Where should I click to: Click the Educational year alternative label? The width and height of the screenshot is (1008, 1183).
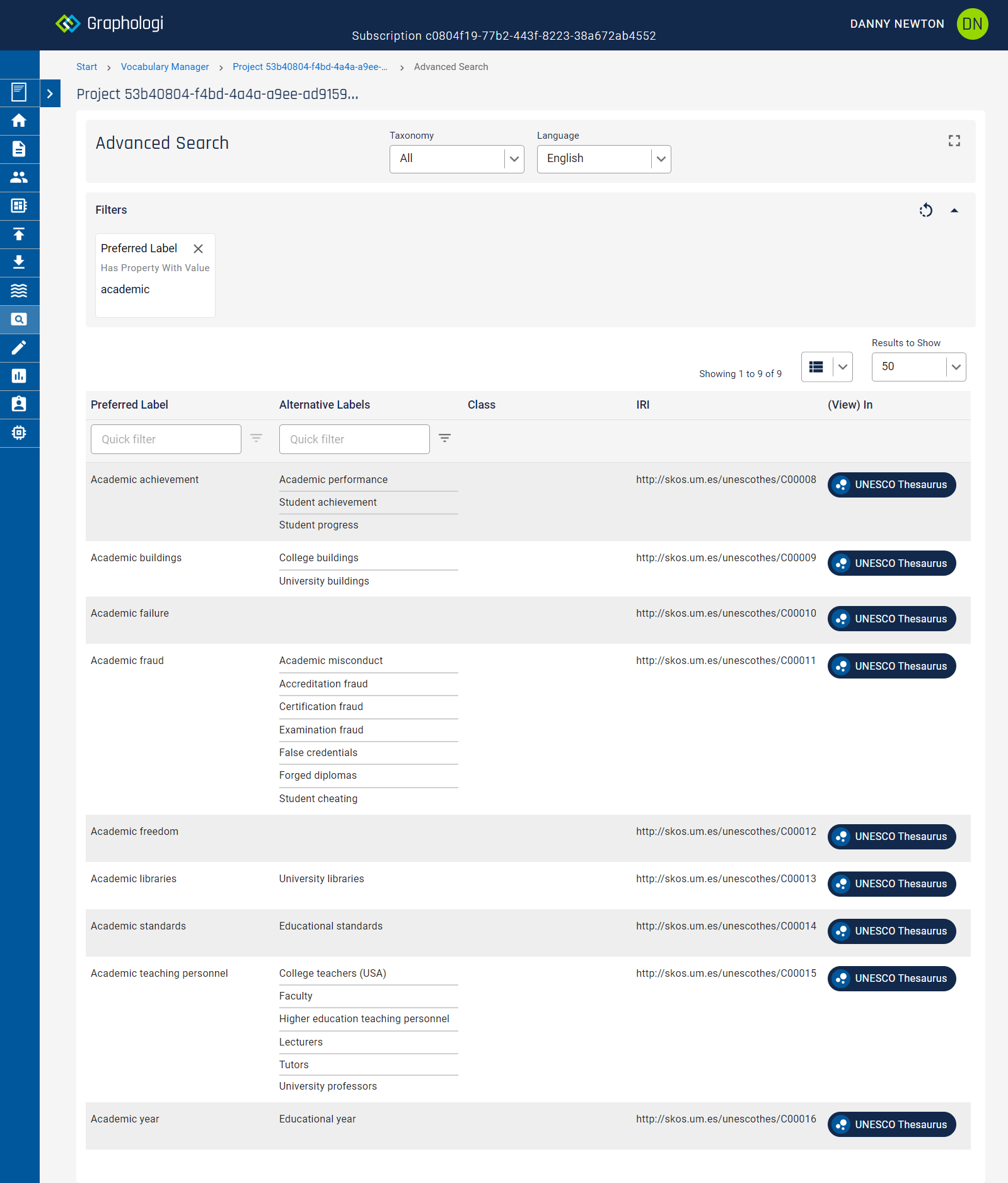318,1119
